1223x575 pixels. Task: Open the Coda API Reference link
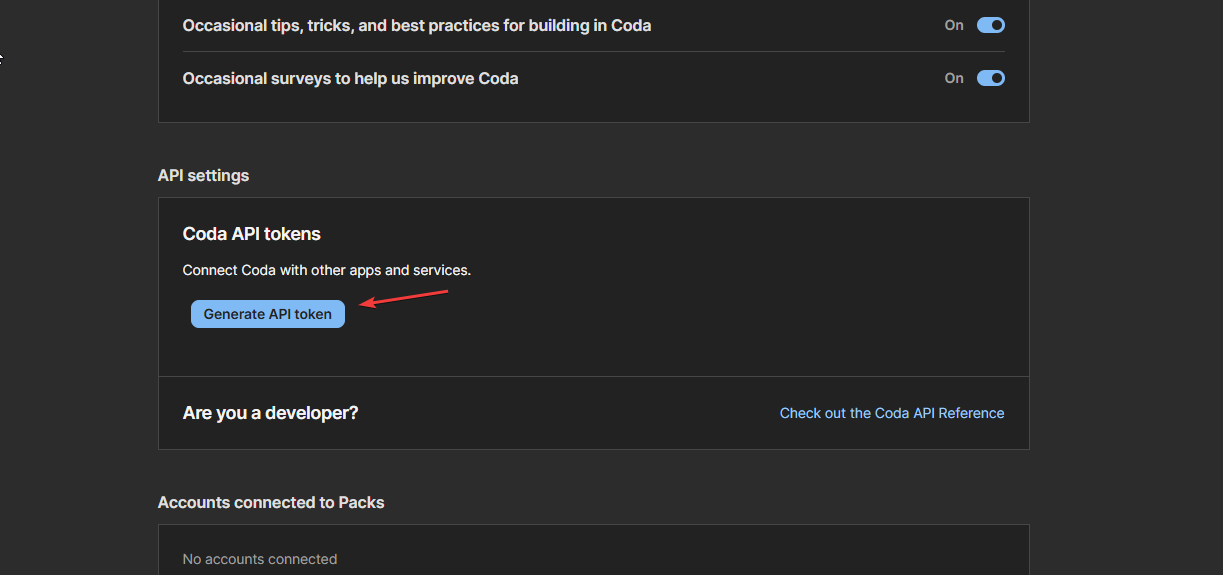[x=892, y=413]
